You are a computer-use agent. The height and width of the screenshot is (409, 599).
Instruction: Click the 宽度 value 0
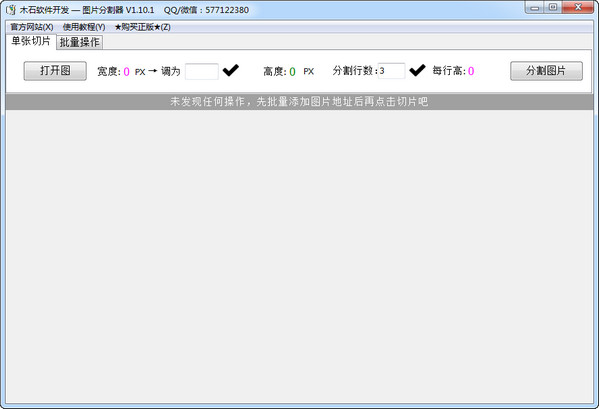pos(126,71)
